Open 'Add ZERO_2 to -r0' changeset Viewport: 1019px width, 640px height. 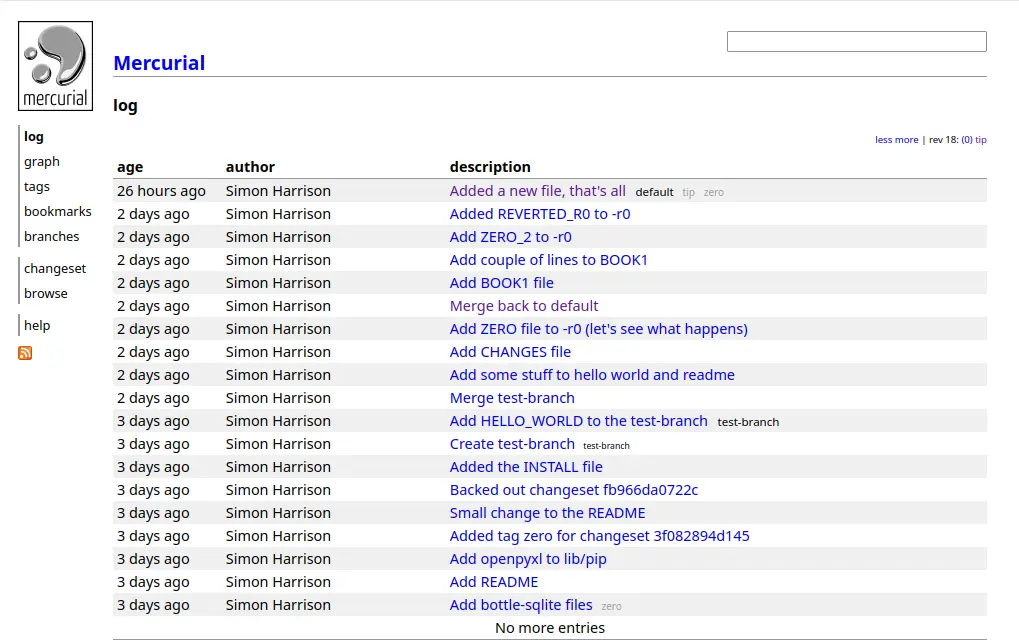pos(511,237)
